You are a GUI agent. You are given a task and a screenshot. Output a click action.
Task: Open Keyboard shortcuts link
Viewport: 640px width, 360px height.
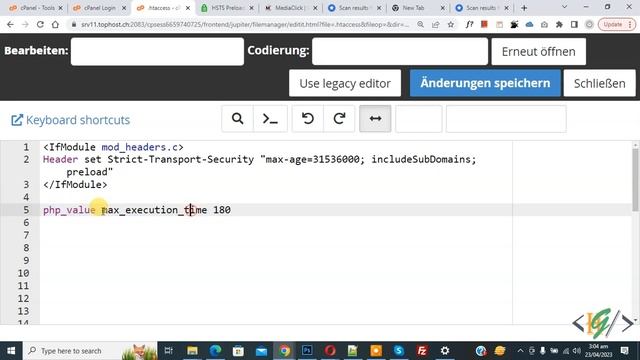(x=70, y=120)
